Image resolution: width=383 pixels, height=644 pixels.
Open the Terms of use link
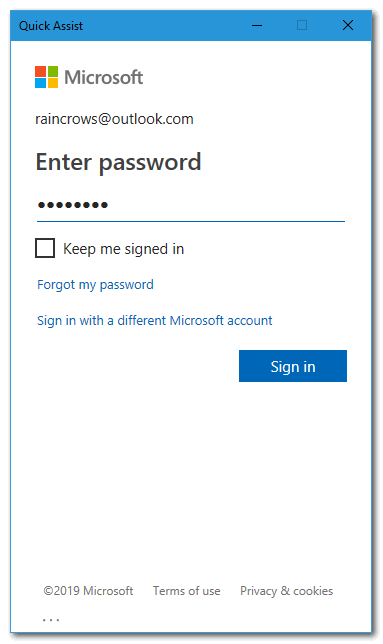click(x=186, y=591)
